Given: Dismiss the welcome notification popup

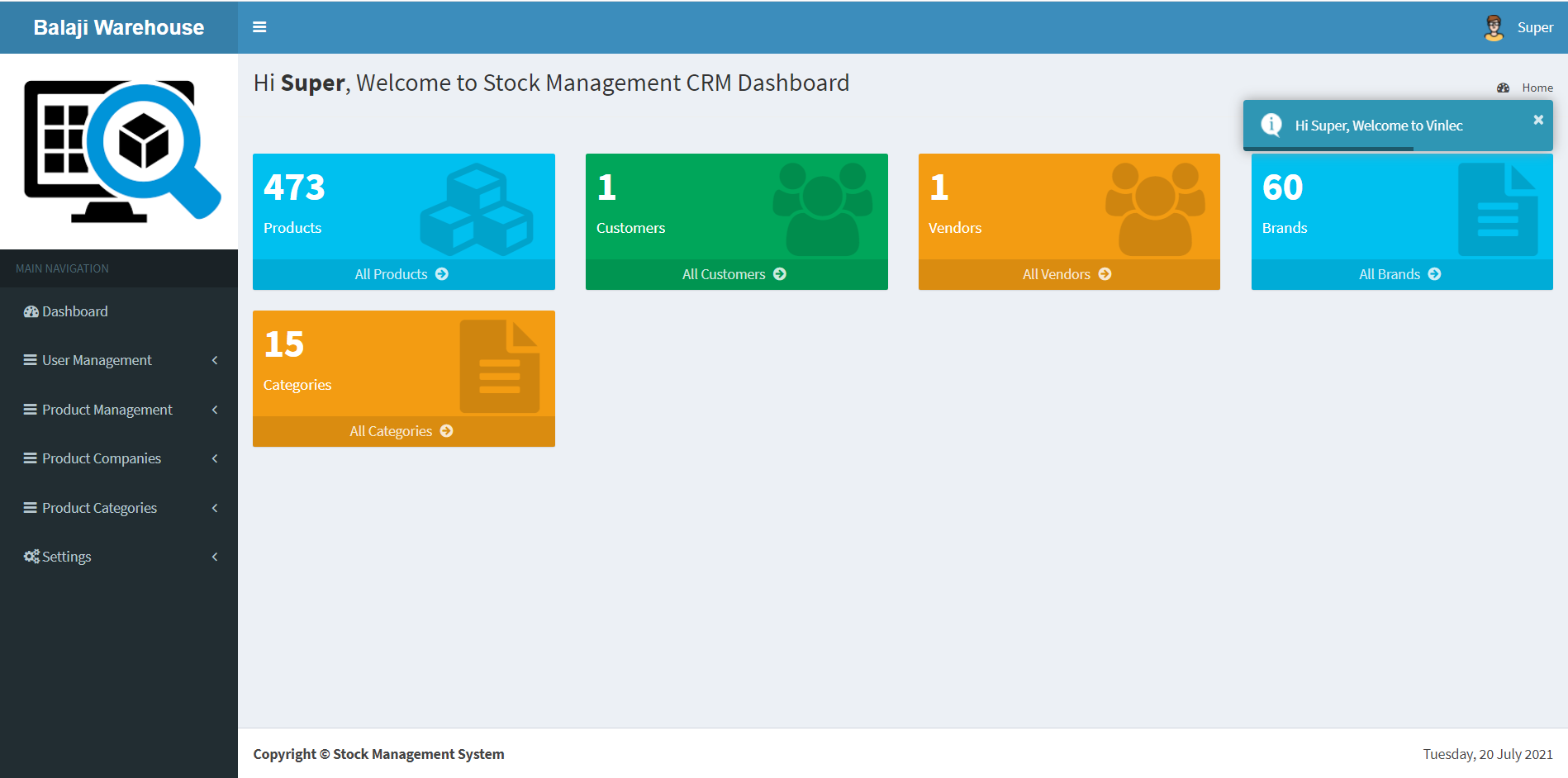Looking at the screenshot, I should [1538, 120].
